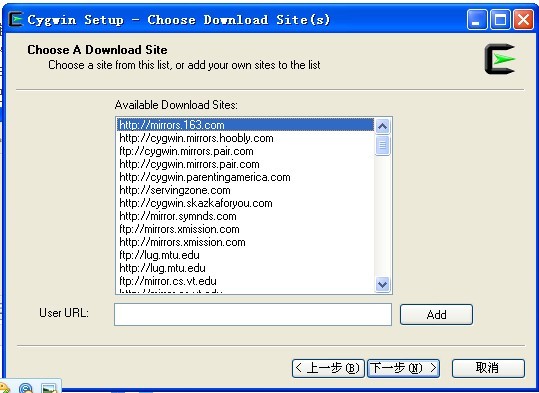This screenshot has height=393, width=539.
Task: Minimize the Cygwin Setup window
Action: click(477, 20)
